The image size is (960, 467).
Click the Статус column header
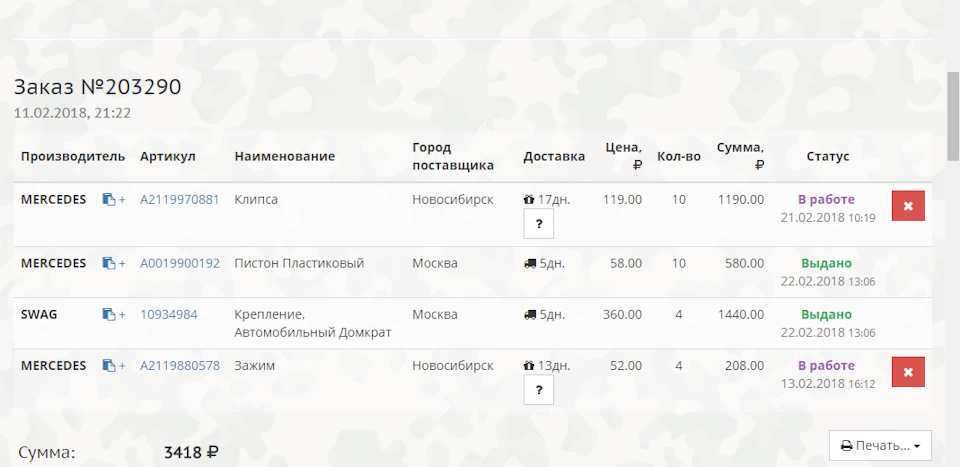828,157
